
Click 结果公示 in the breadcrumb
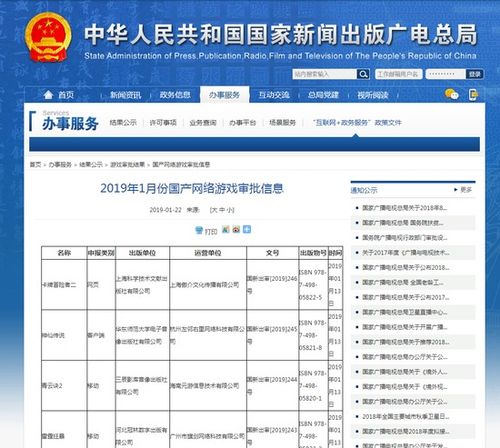pos(91,165)
